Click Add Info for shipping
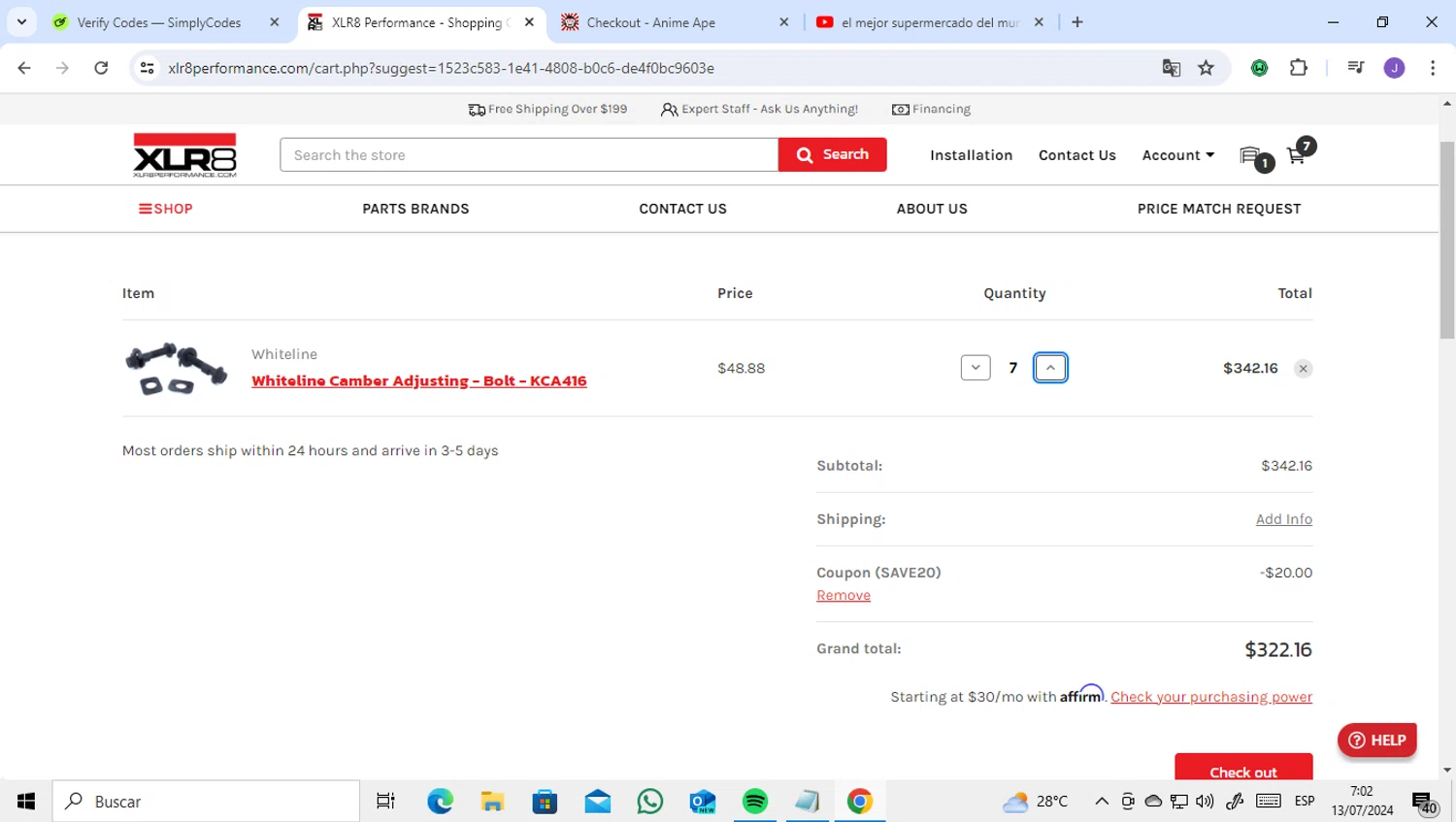1456x822 pixels. coord(1283,519)
